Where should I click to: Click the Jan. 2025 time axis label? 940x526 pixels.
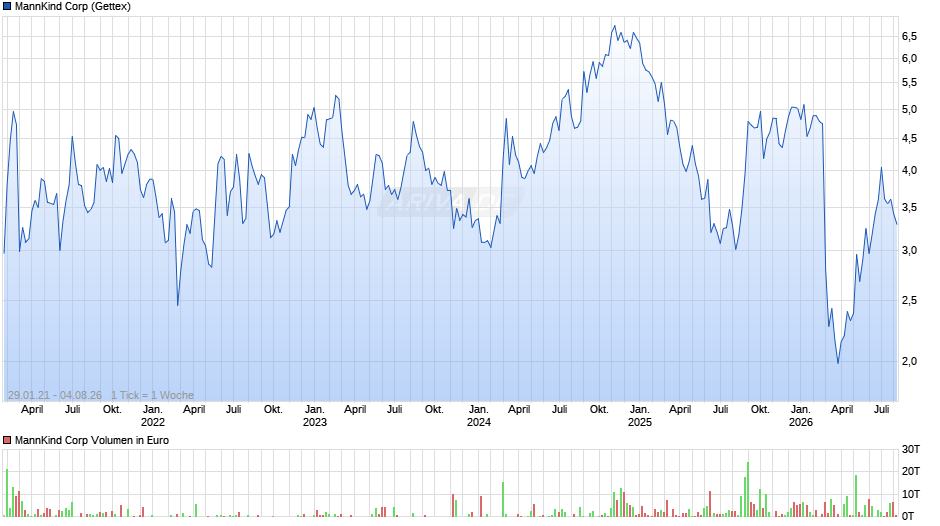pos(640,416)
